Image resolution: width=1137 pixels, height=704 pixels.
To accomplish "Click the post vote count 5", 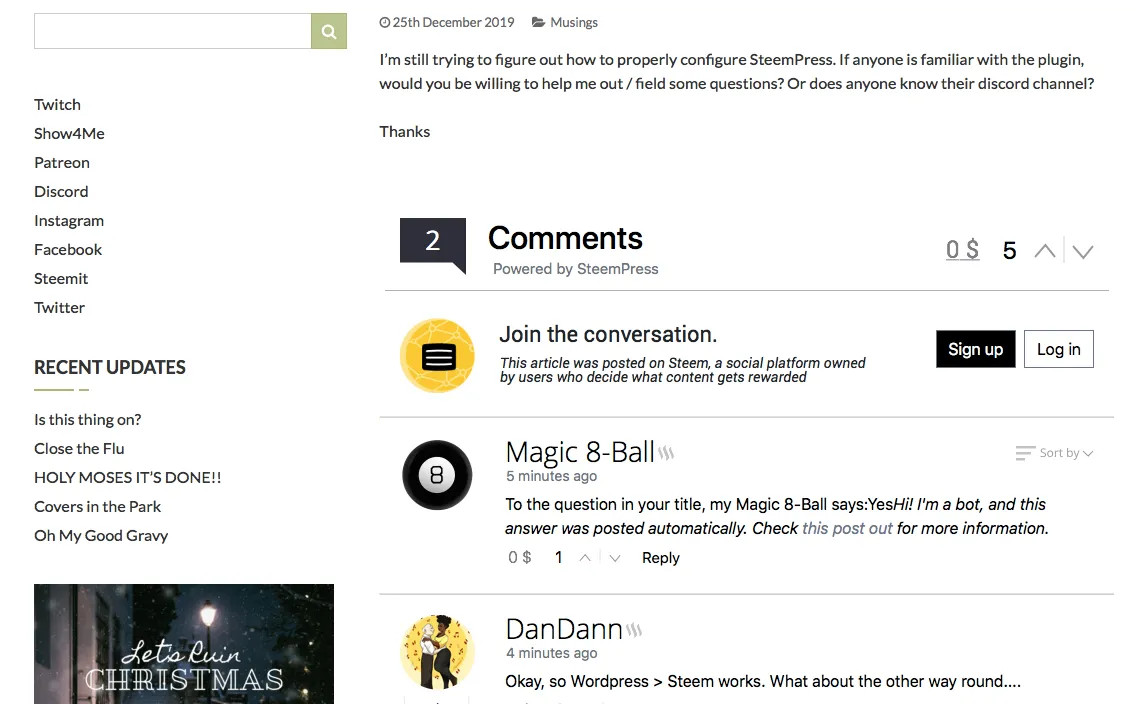I will [1009, 251].
